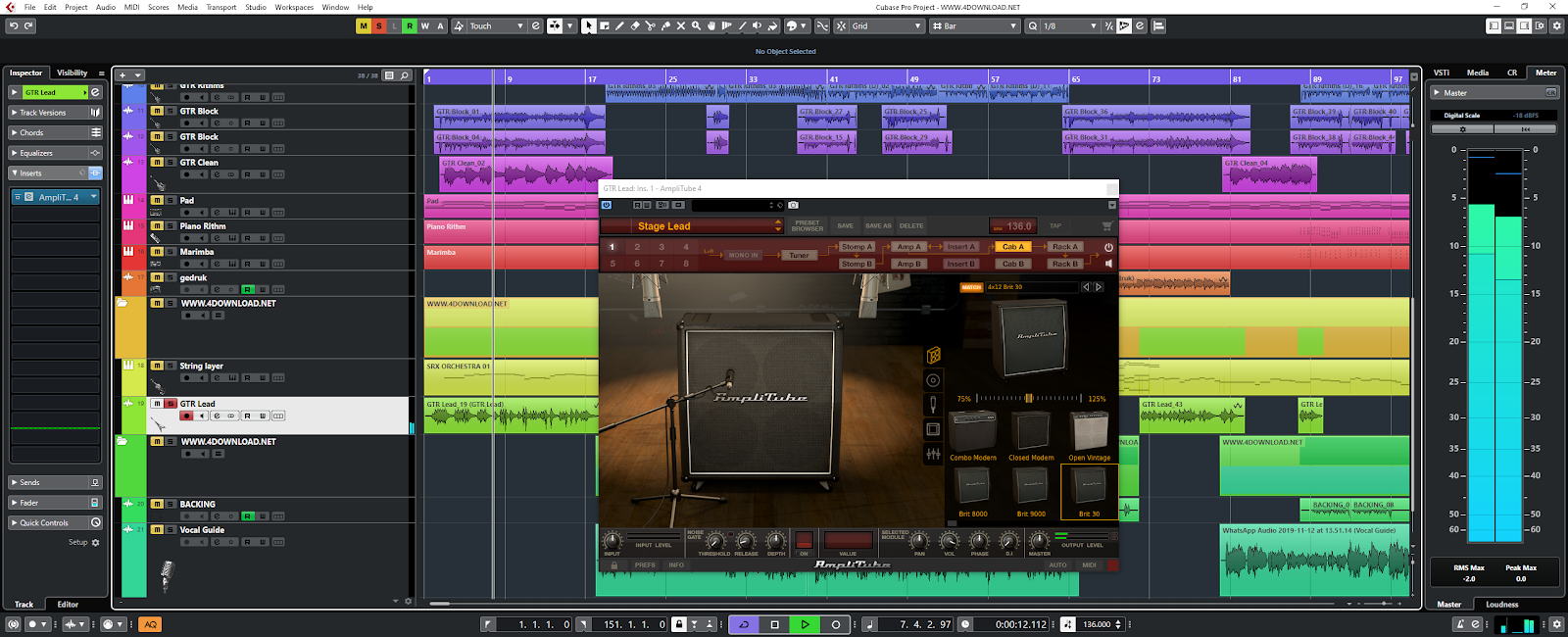Switch to the Visibility tab

(x=72, y=73)
